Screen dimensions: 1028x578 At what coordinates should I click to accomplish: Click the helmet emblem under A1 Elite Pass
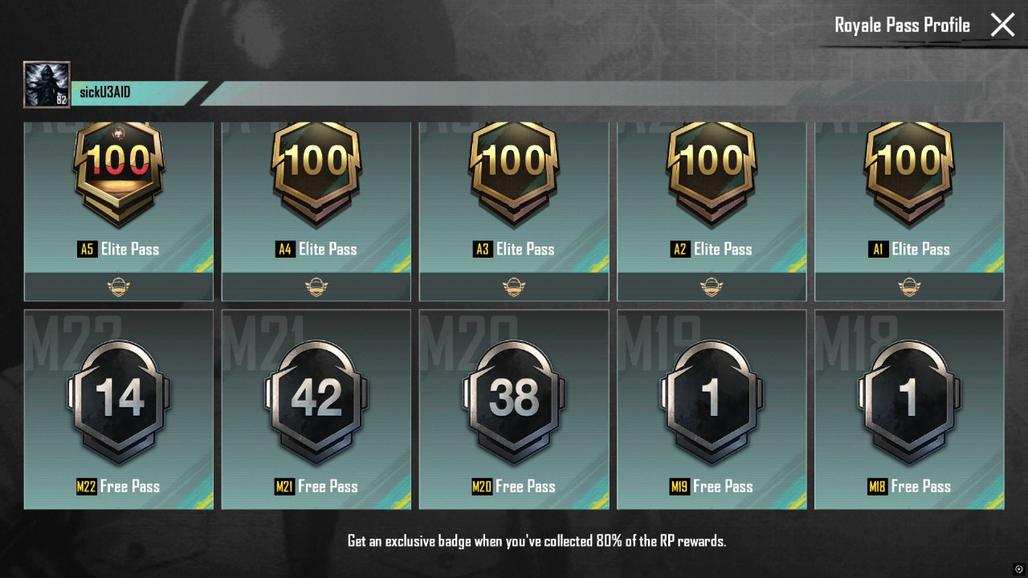[909, 287]
